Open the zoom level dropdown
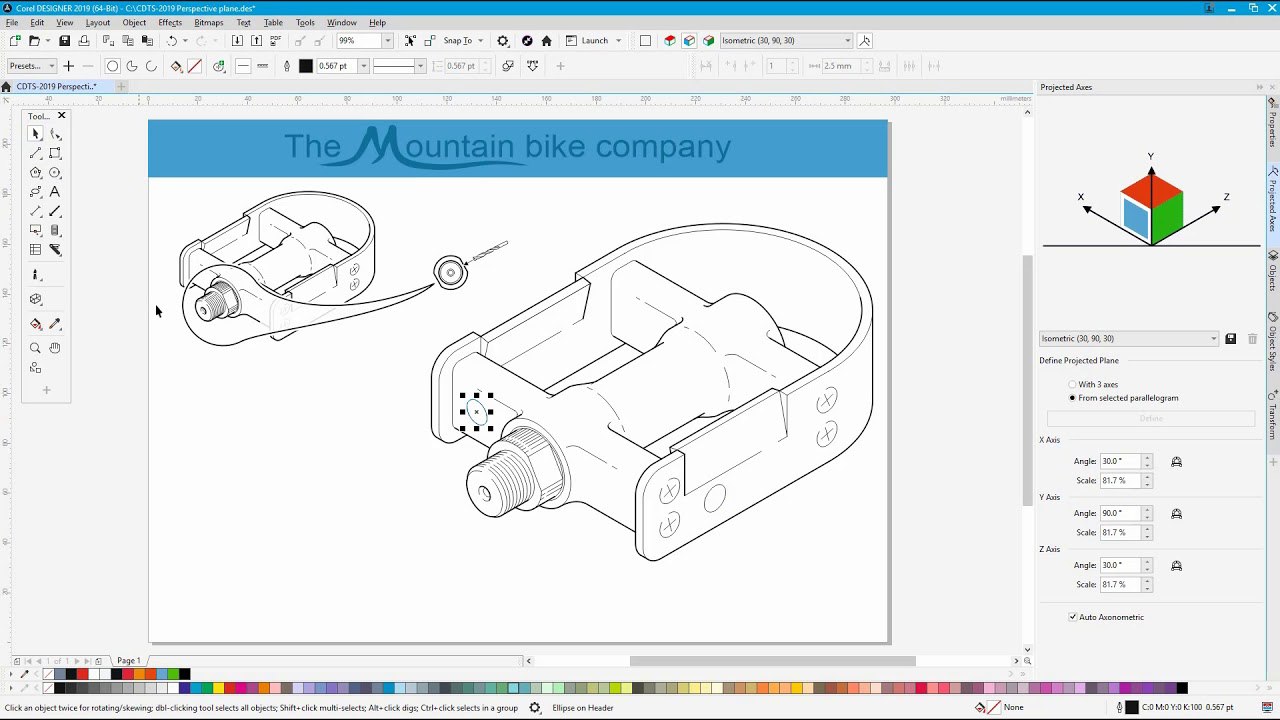 (387, 41)
